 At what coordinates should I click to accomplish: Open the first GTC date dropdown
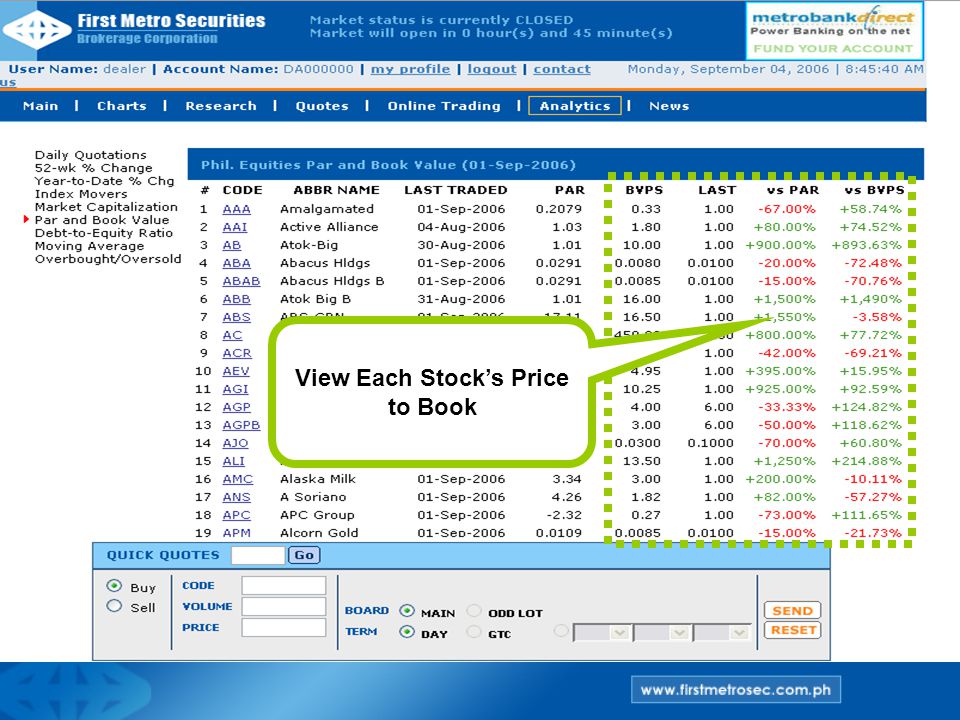[601, 632]
